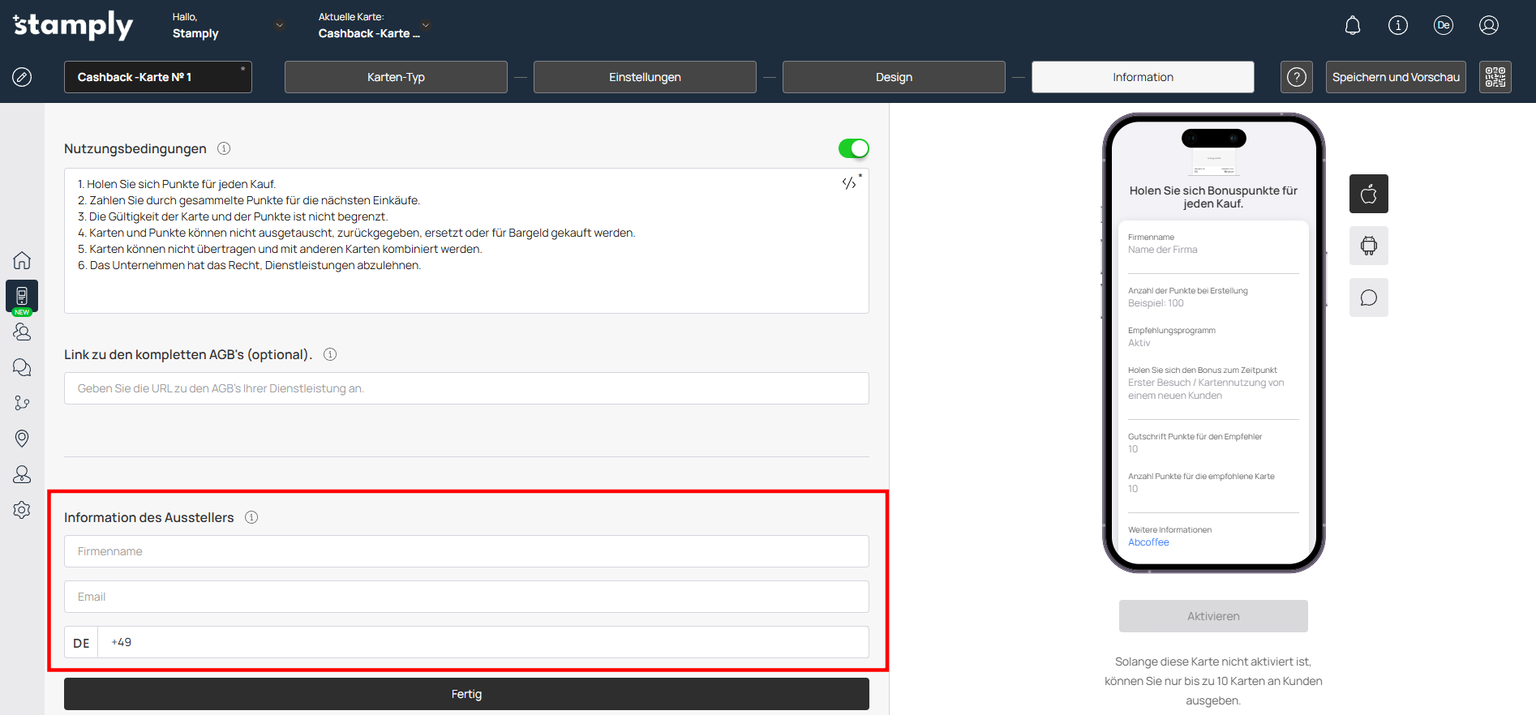Image resolution: width=1536 pixels, height=715 pixels.
Task: Expand the Stamply account dropdown arrow
Action: [279, 25]
